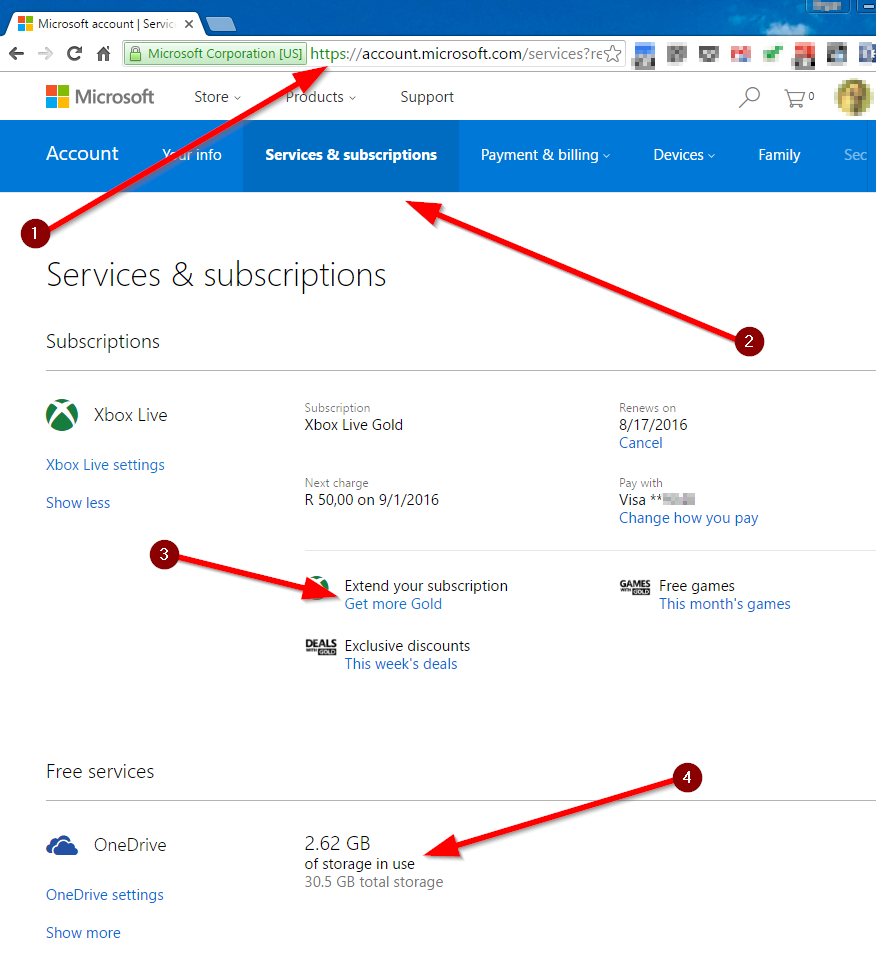Open the Store dropdown menu
876x978 pixels.
[216, 96]
